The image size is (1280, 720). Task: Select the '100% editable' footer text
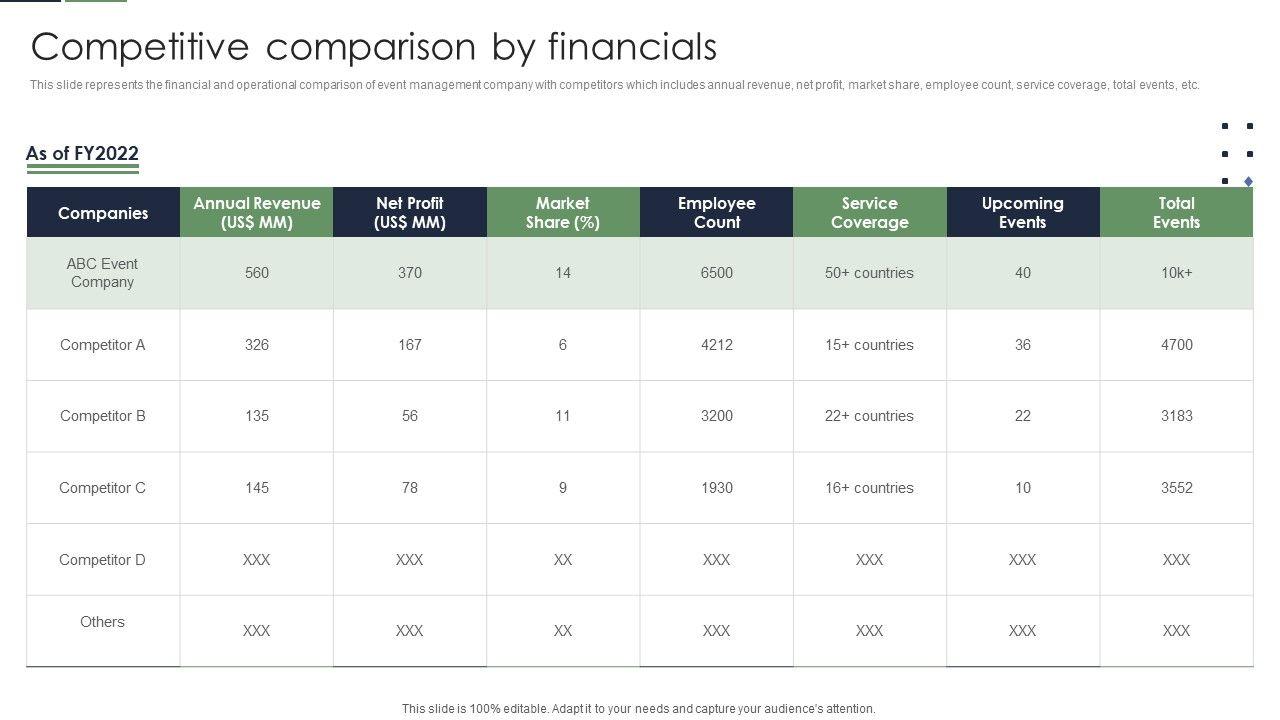(x=638, y=709)
